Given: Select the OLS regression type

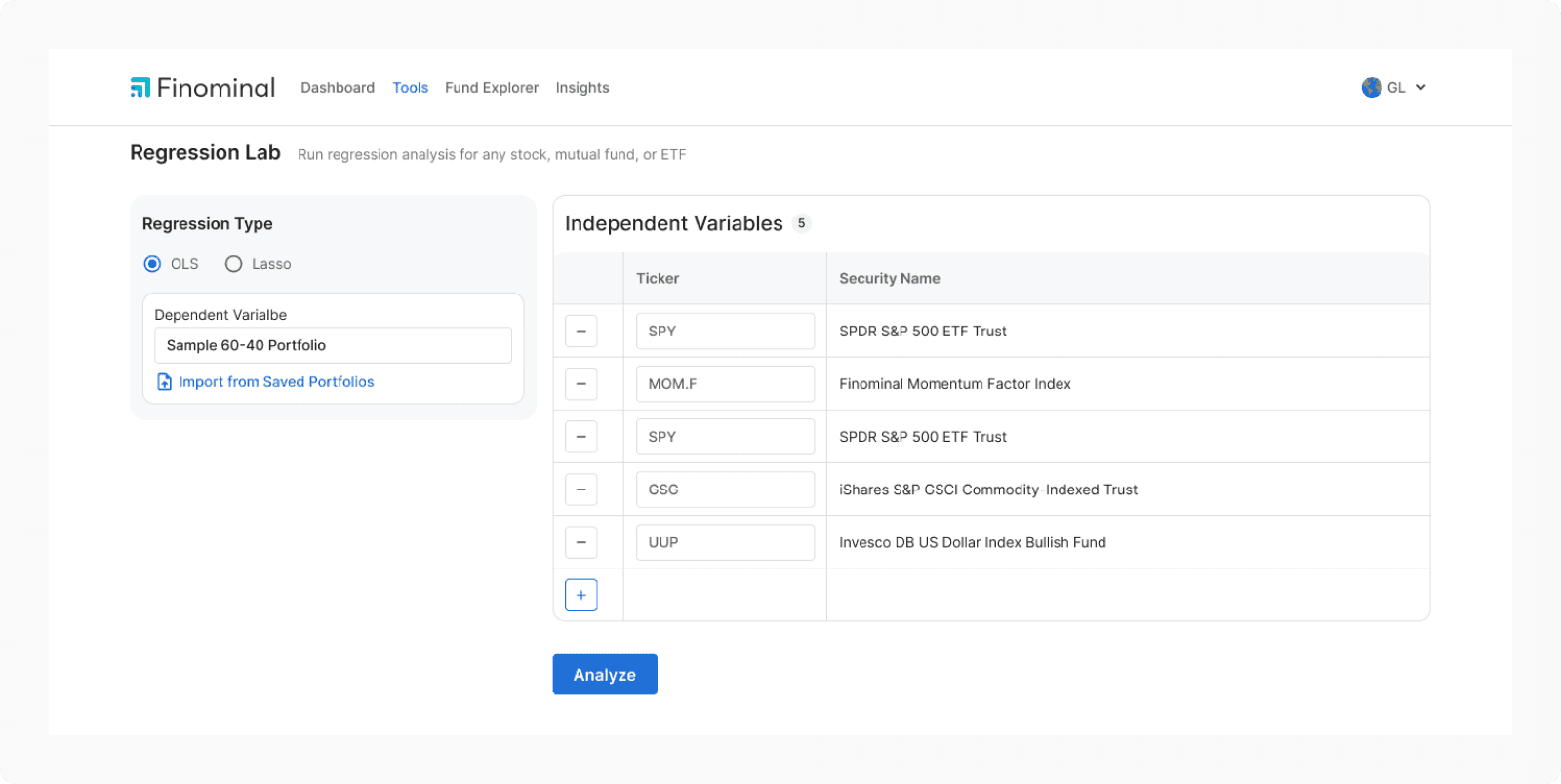Looking at the screenshot, I should point(152,264).
